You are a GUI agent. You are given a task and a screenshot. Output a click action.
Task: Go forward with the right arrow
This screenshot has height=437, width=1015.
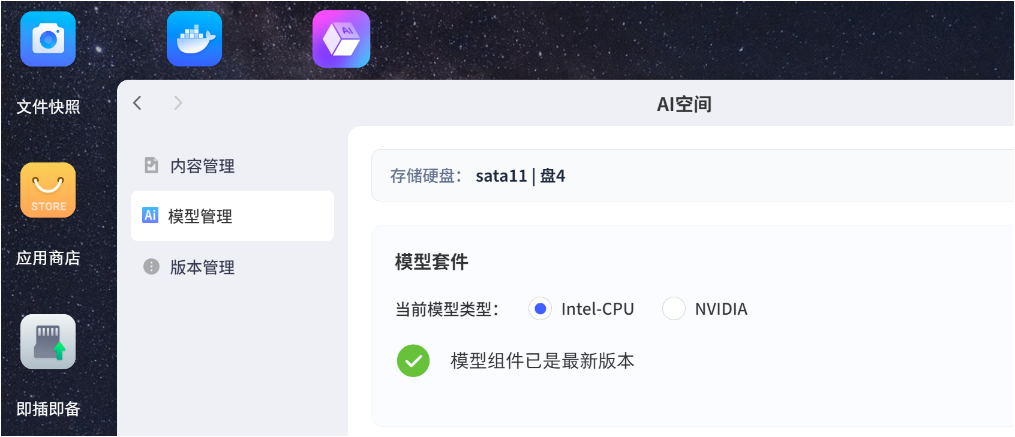(x=178, y=103)
